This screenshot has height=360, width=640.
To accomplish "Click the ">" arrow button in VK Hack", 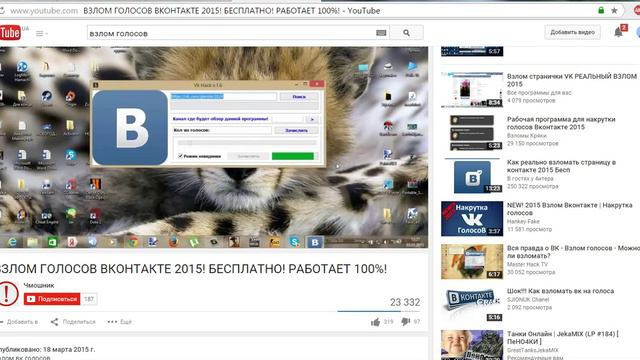I will (x=312, y=120).
